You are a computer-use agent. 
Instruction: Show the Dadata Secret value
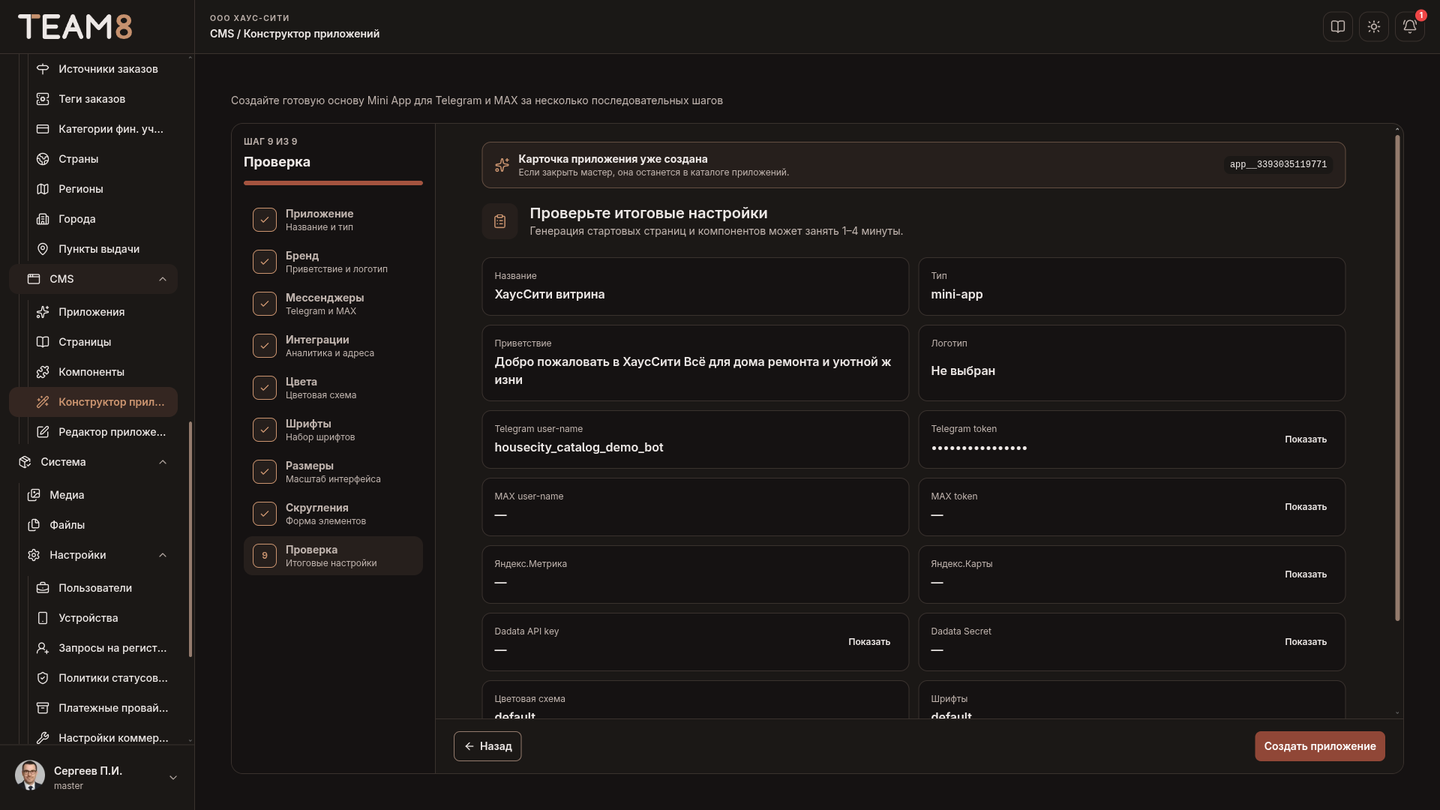[x=1305, y=642]
